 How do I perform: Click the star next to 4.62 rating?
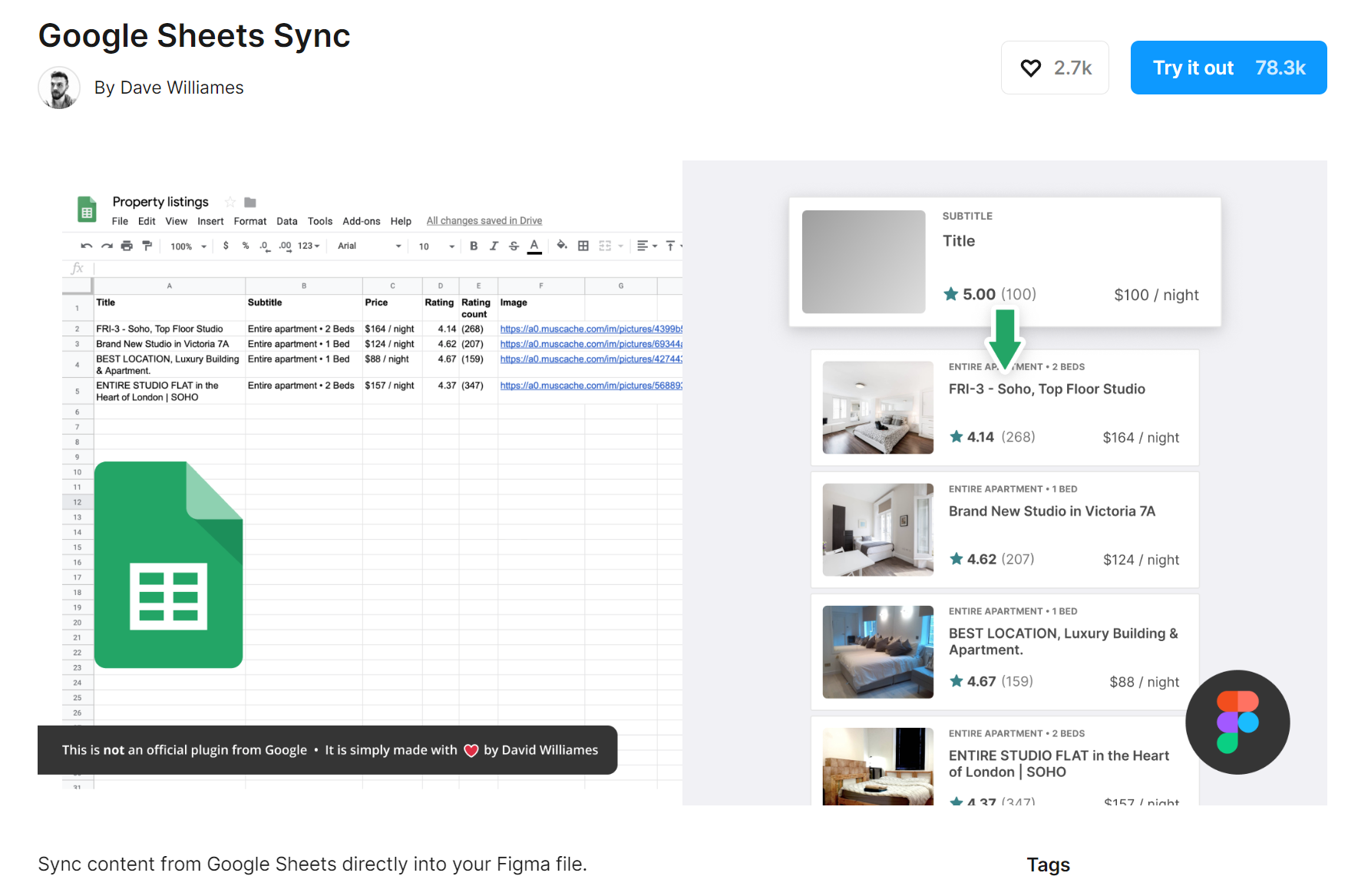point(956,559)
